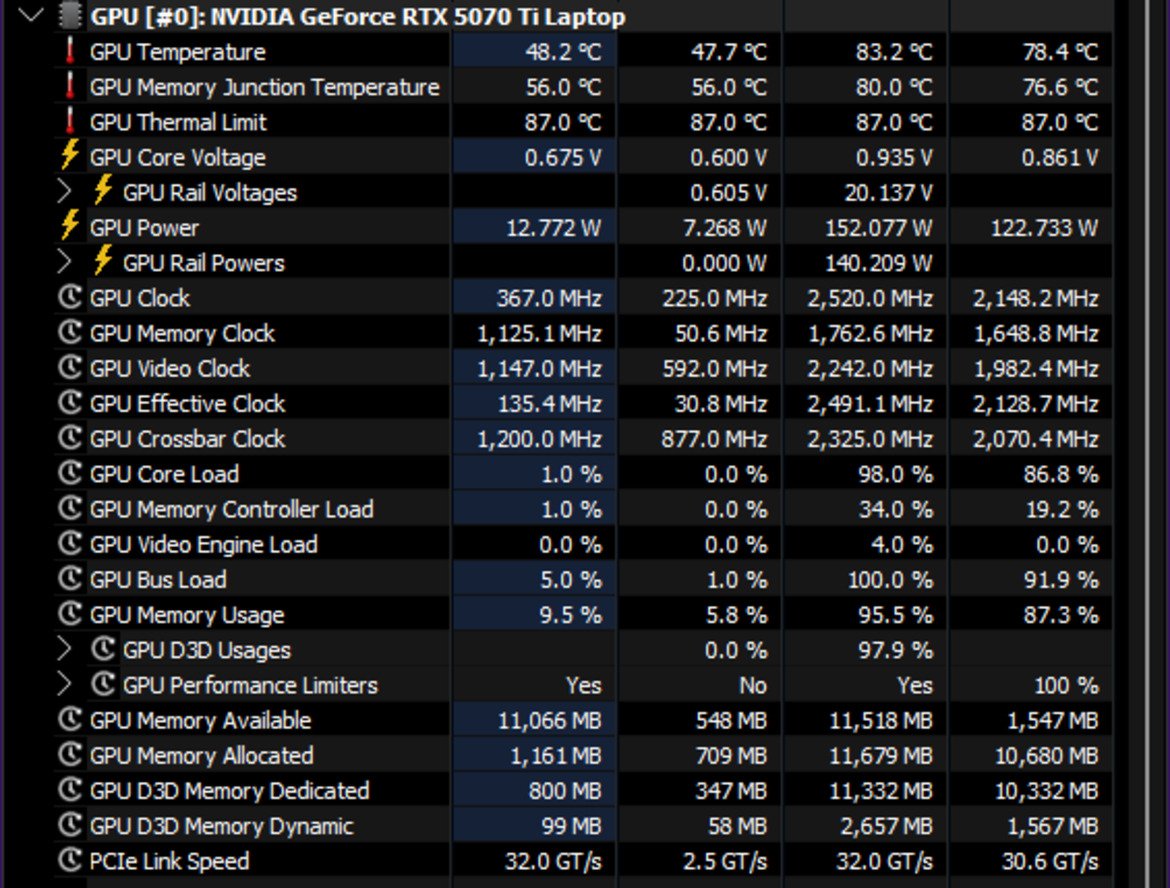1170x888 pixels.
Task: Click the clock icon beside GPU Performance Limiters
Action: click(x=102, y=684)
